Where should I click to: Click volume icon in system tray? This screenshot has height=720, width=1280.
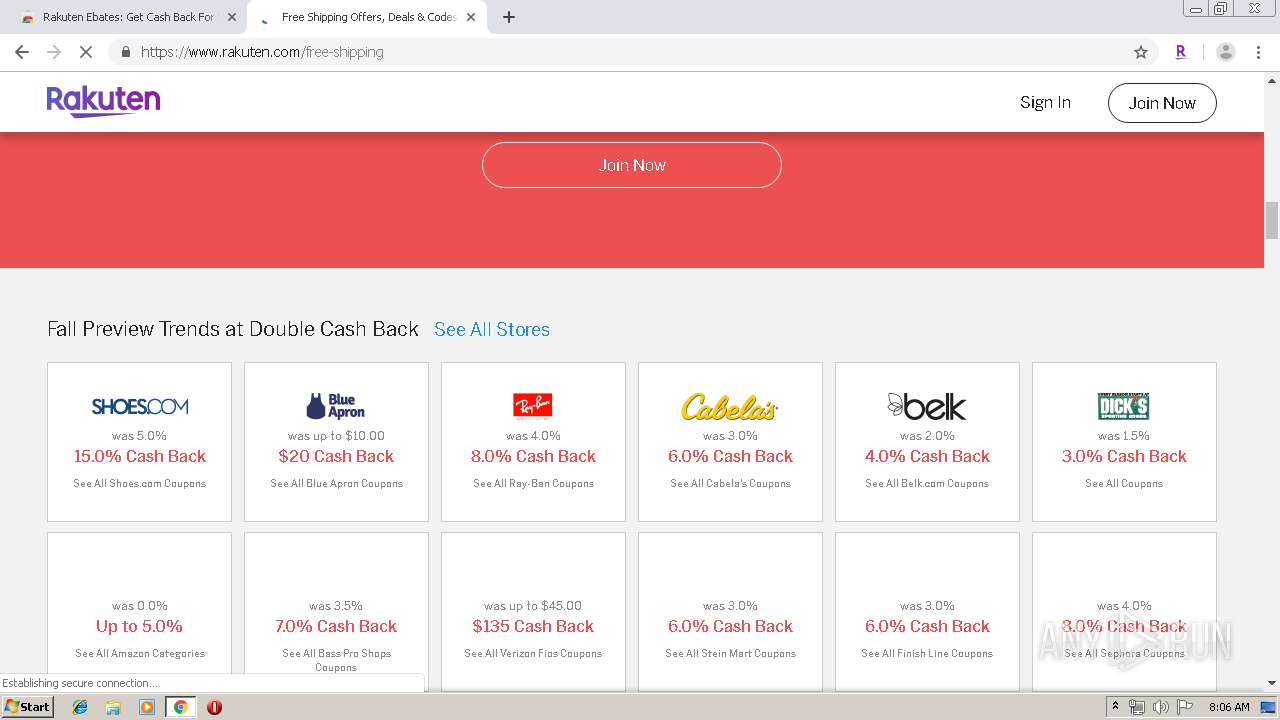pos(1161,707)
